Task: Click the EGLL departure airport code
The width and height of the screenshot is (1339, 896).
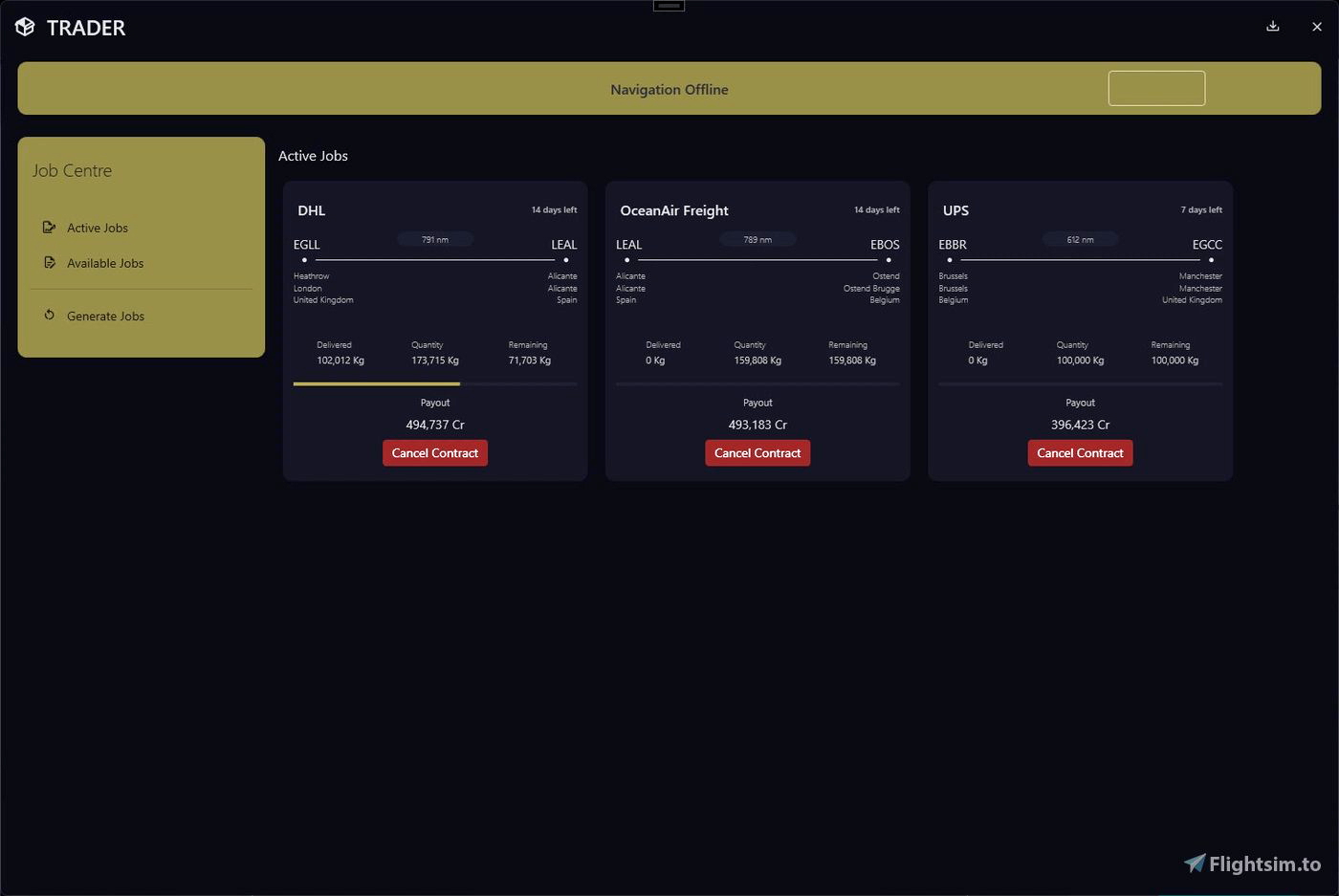Action: (x=306, y=245)
